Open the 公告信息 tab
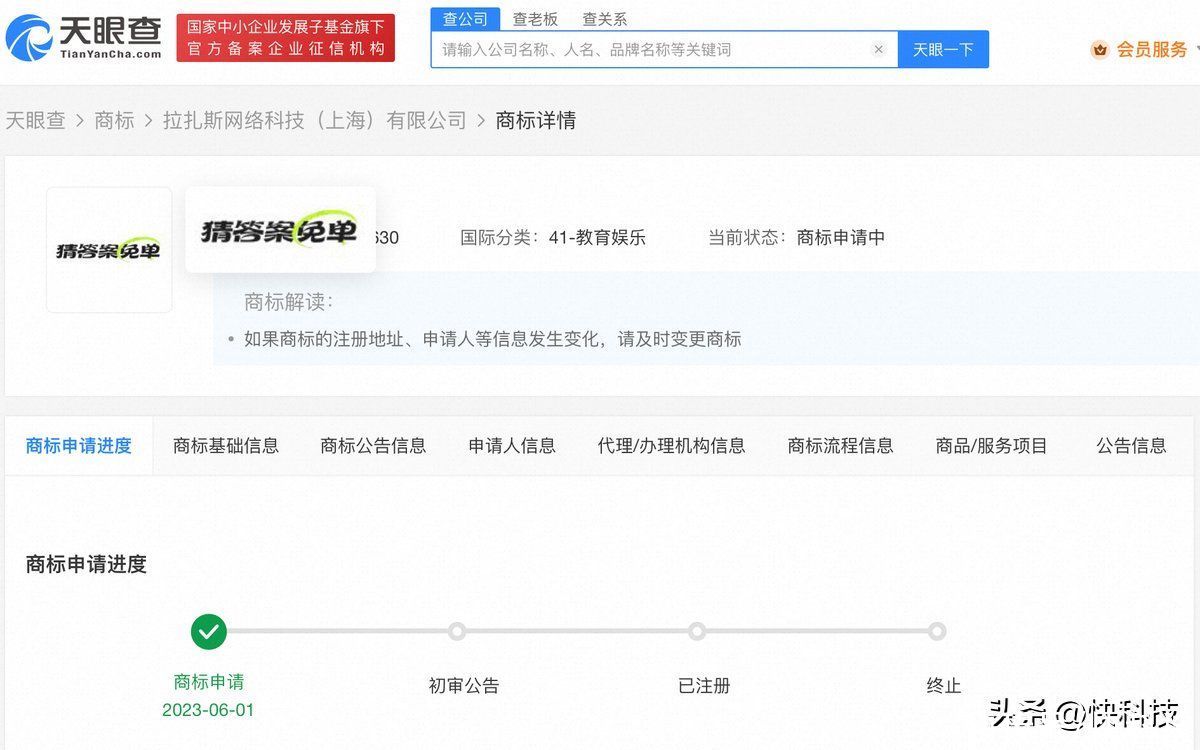The image size is (1200, 750). tap(1131, 446)
